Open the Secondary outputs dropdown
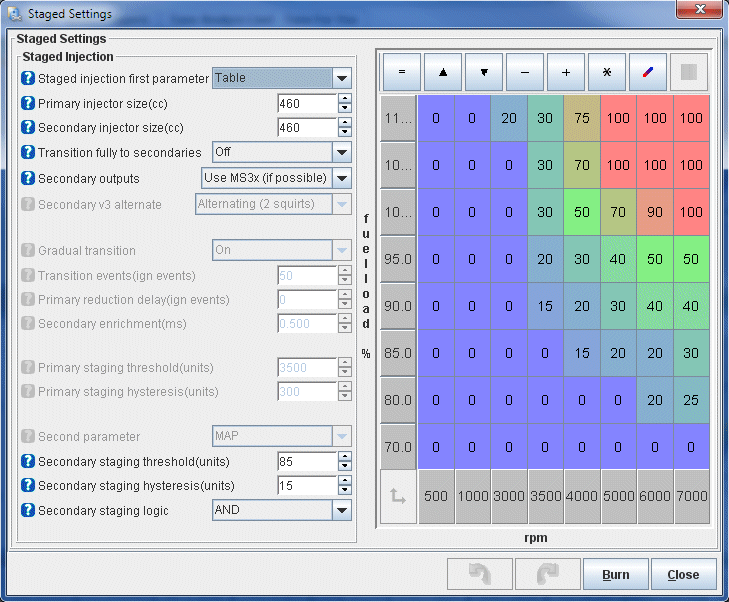The image size is (729, 602). click(342, 178)
